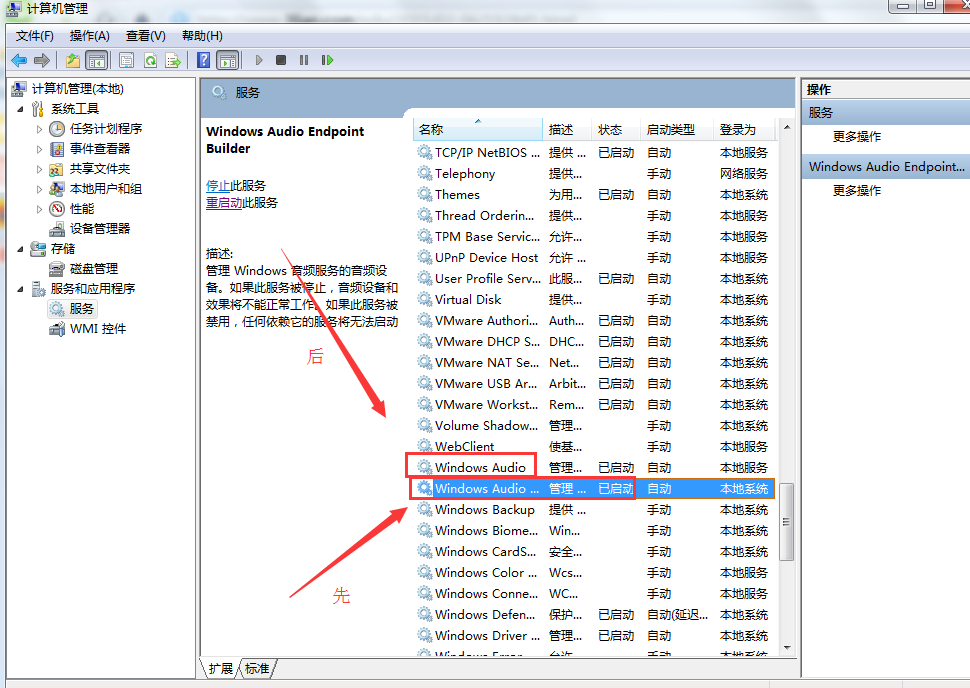Click the Forward arrow toolbar icon
Viewport: 970px width, 688px height.
[42, 60]
